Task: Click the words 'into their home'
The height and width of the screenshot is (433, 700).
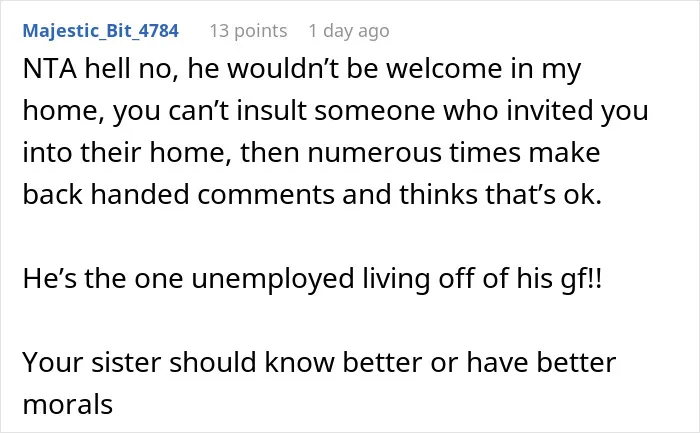Action: [124, 152]
